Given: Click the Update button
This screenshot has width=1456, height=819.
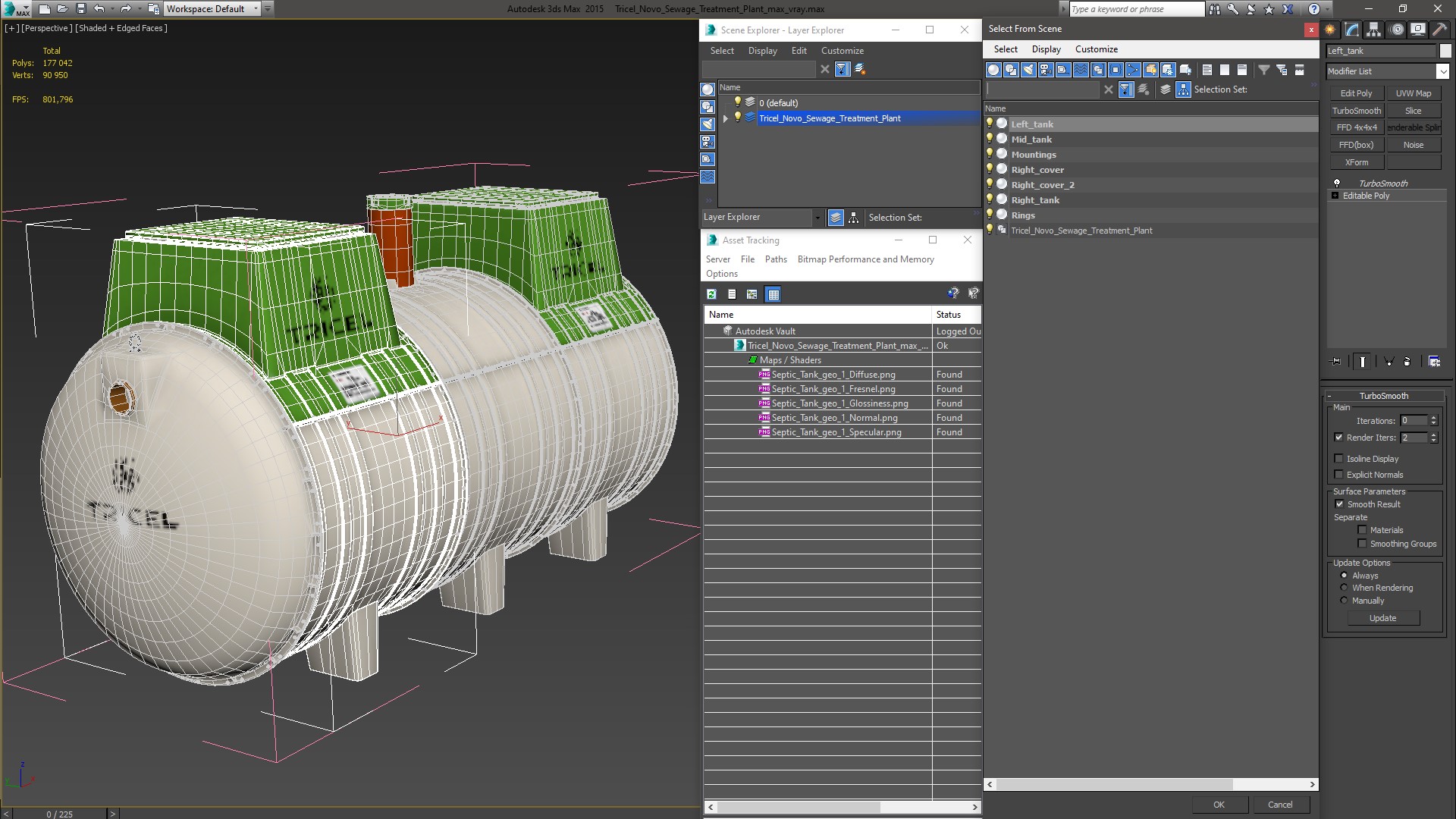Looking at the screenshot, I should (x=1382, y=618).
